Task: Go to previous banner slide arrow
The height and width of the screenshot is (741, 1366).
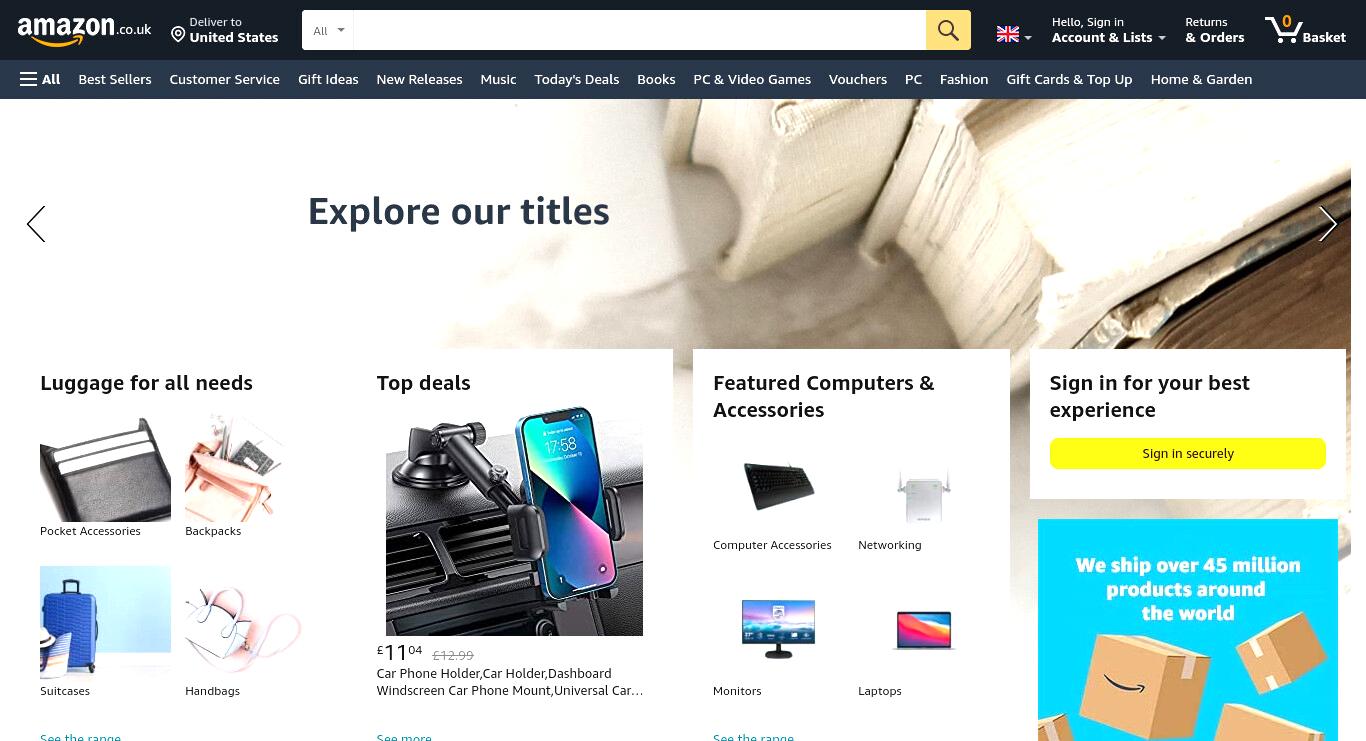Action: click(36, 224)
